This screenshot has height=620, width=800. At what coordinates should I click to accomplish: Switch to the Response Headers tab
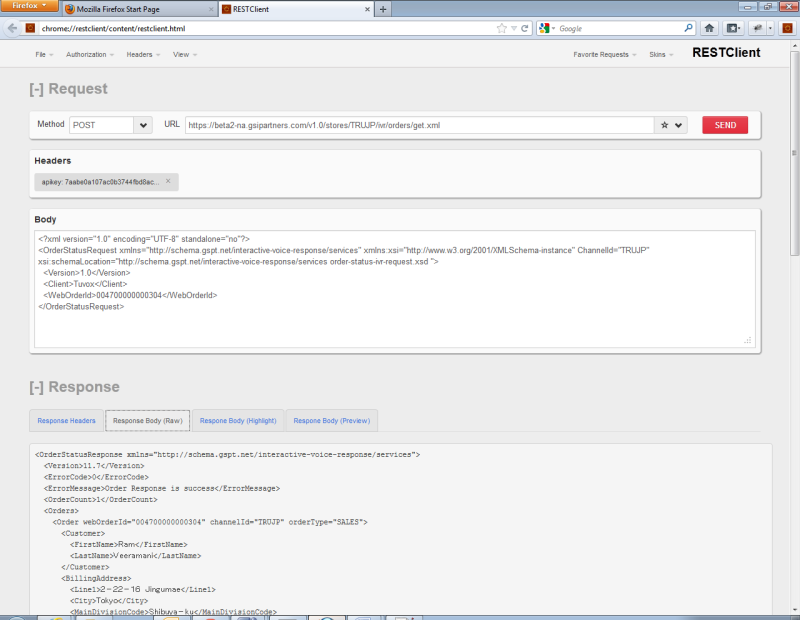click(x=65, y=420)
